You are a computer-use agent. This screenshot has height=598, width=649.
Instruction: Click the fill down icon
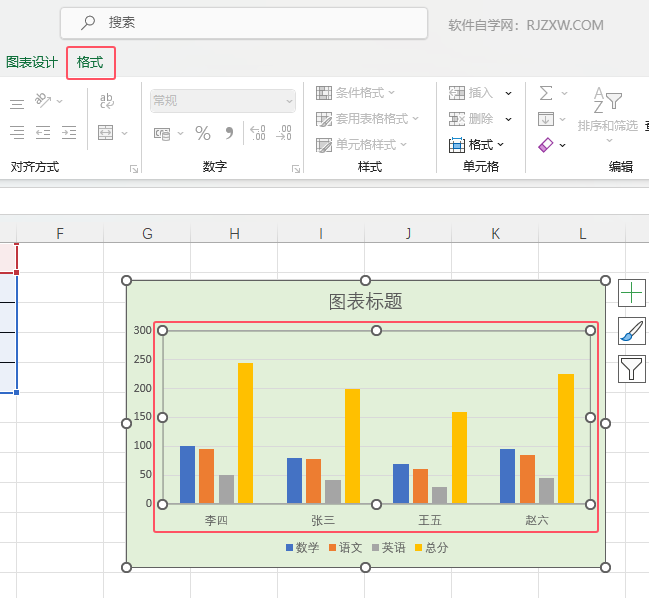(546, 119)
